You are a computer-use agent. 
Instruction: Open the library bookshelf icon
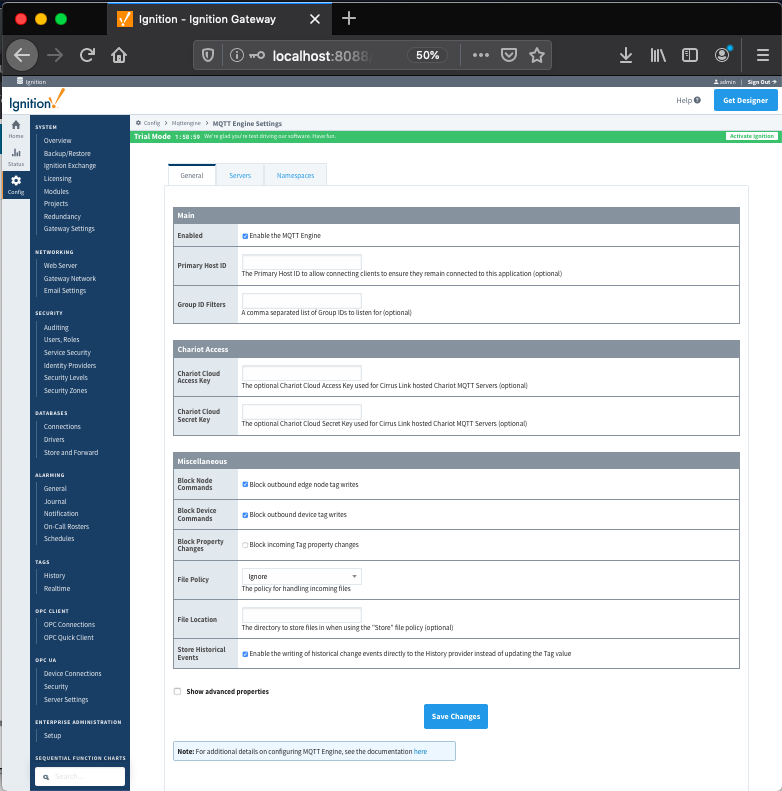tap(658, 54)
